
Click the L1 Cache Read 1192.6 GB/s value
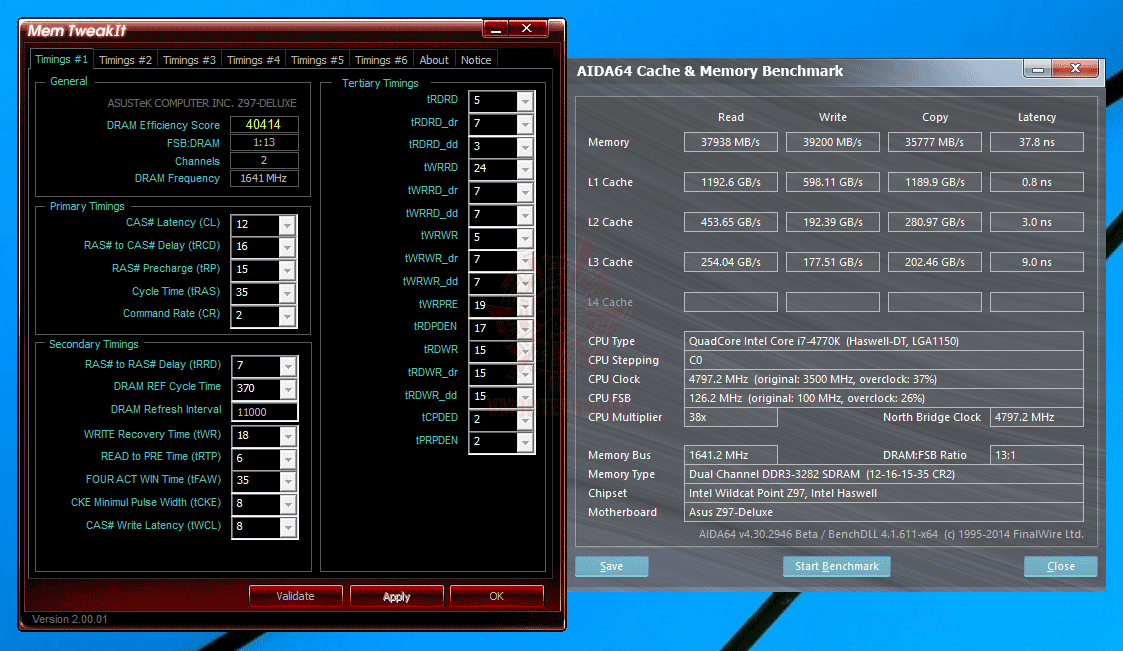pos(731,182)
